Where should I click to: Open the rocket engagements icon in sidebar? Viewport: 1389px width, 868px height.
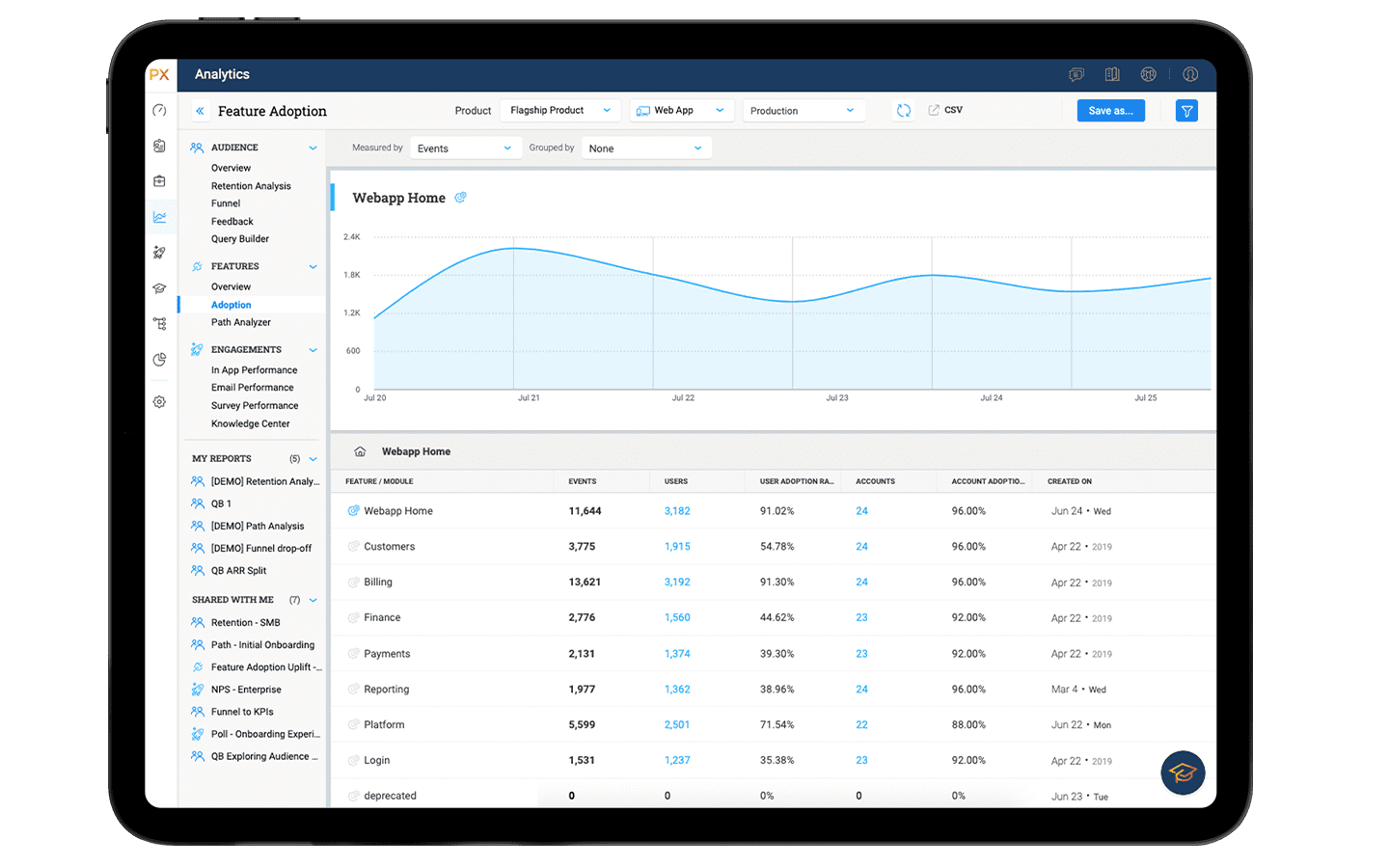[x=160, y=253]
